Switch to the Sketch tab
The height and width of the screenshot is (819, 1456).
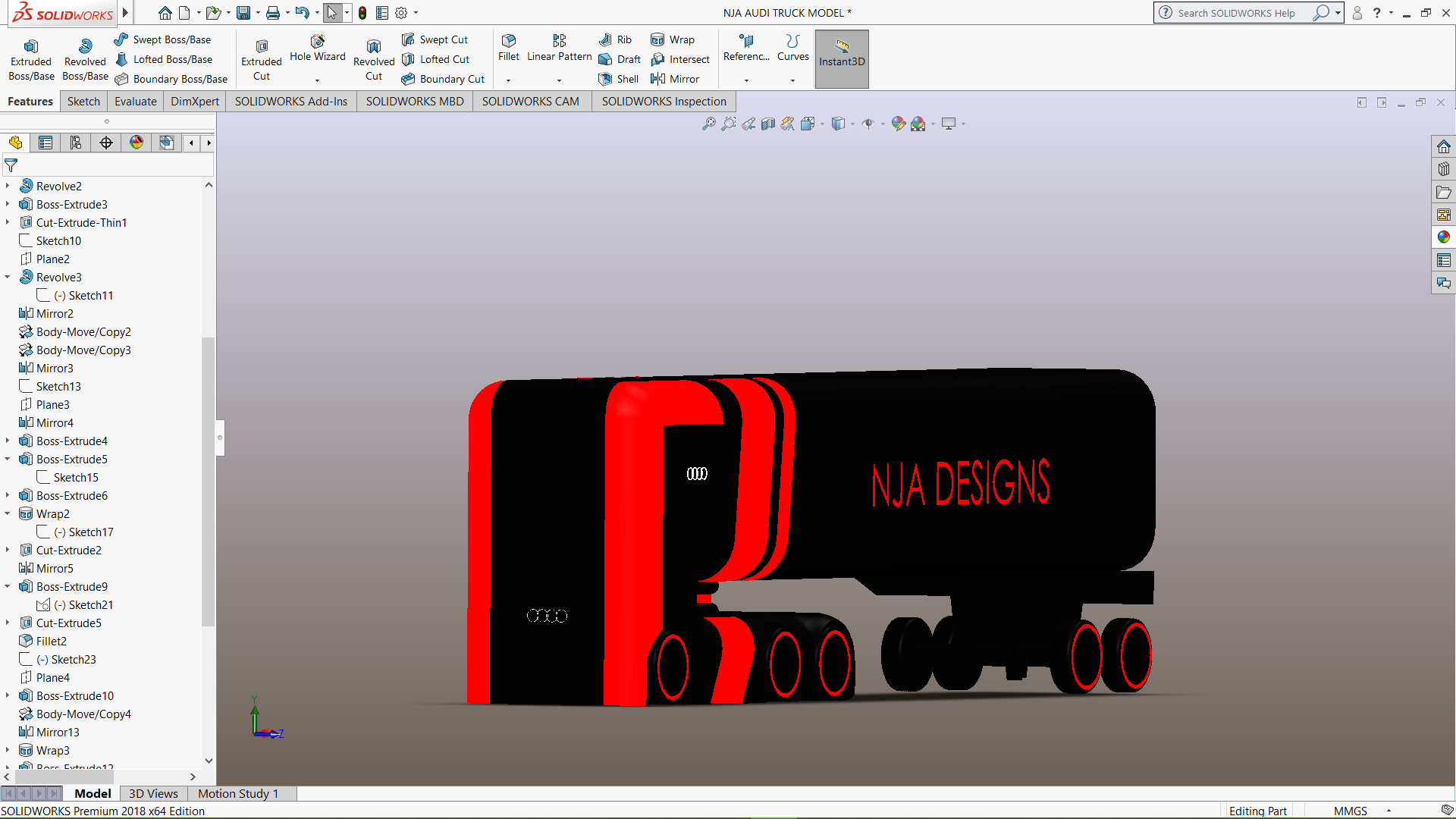[83, 102]
